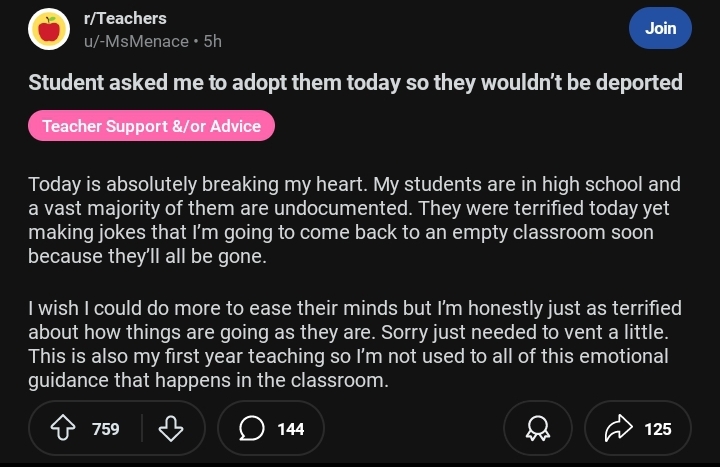Click the 759 upvote count
Viewport: 720px width, 467px height.
coord(105,429)
